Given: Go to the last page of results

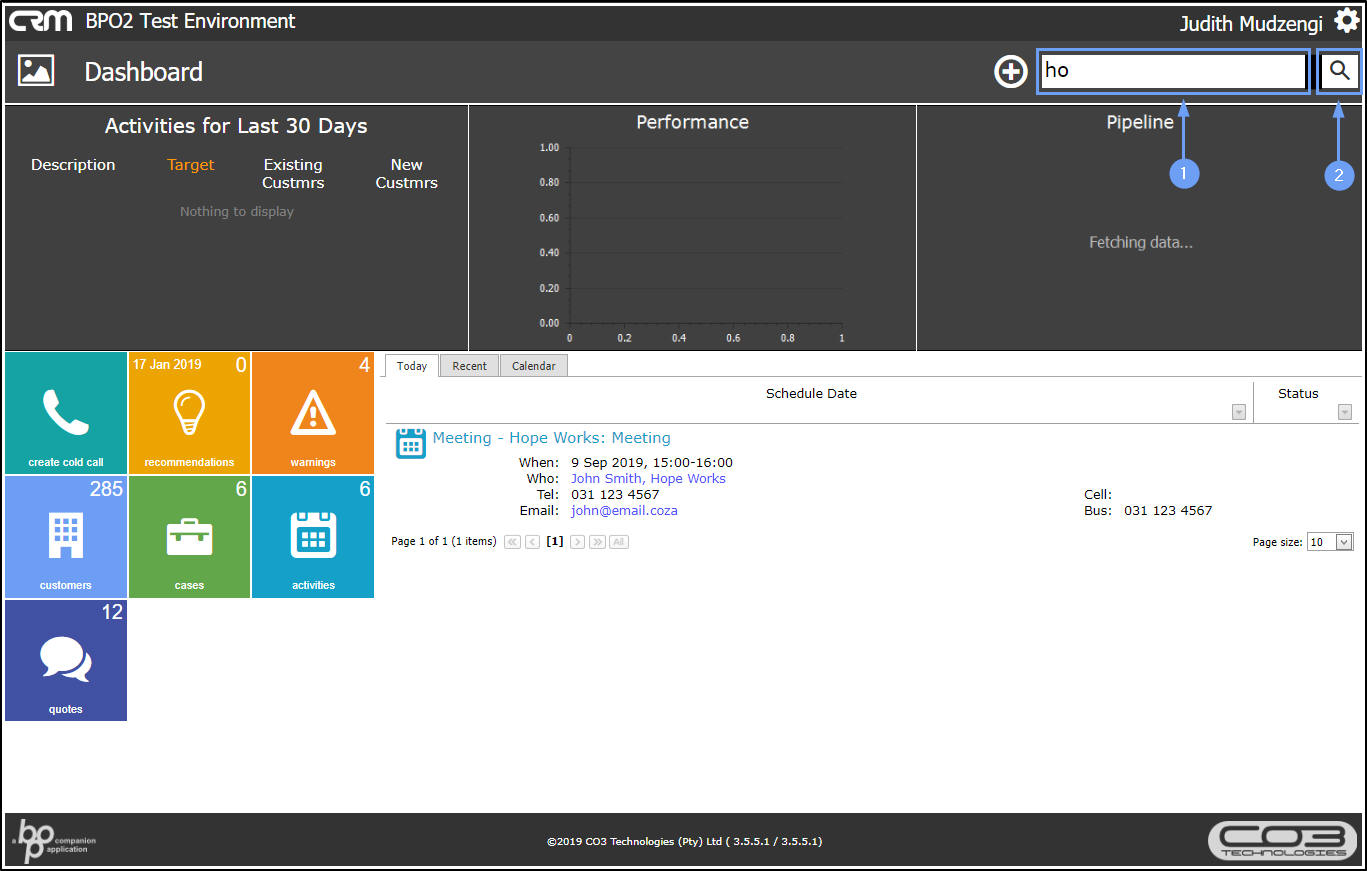Looking at the screenshot, I should [x=597, y=542].
